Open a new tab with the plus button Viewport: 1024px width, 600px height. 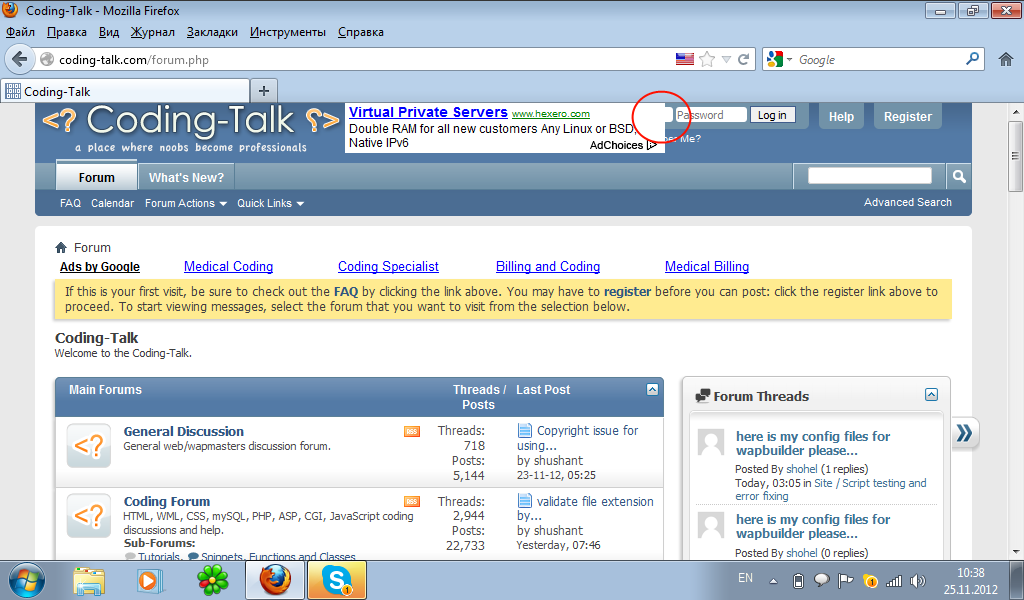tap(265, 90)
